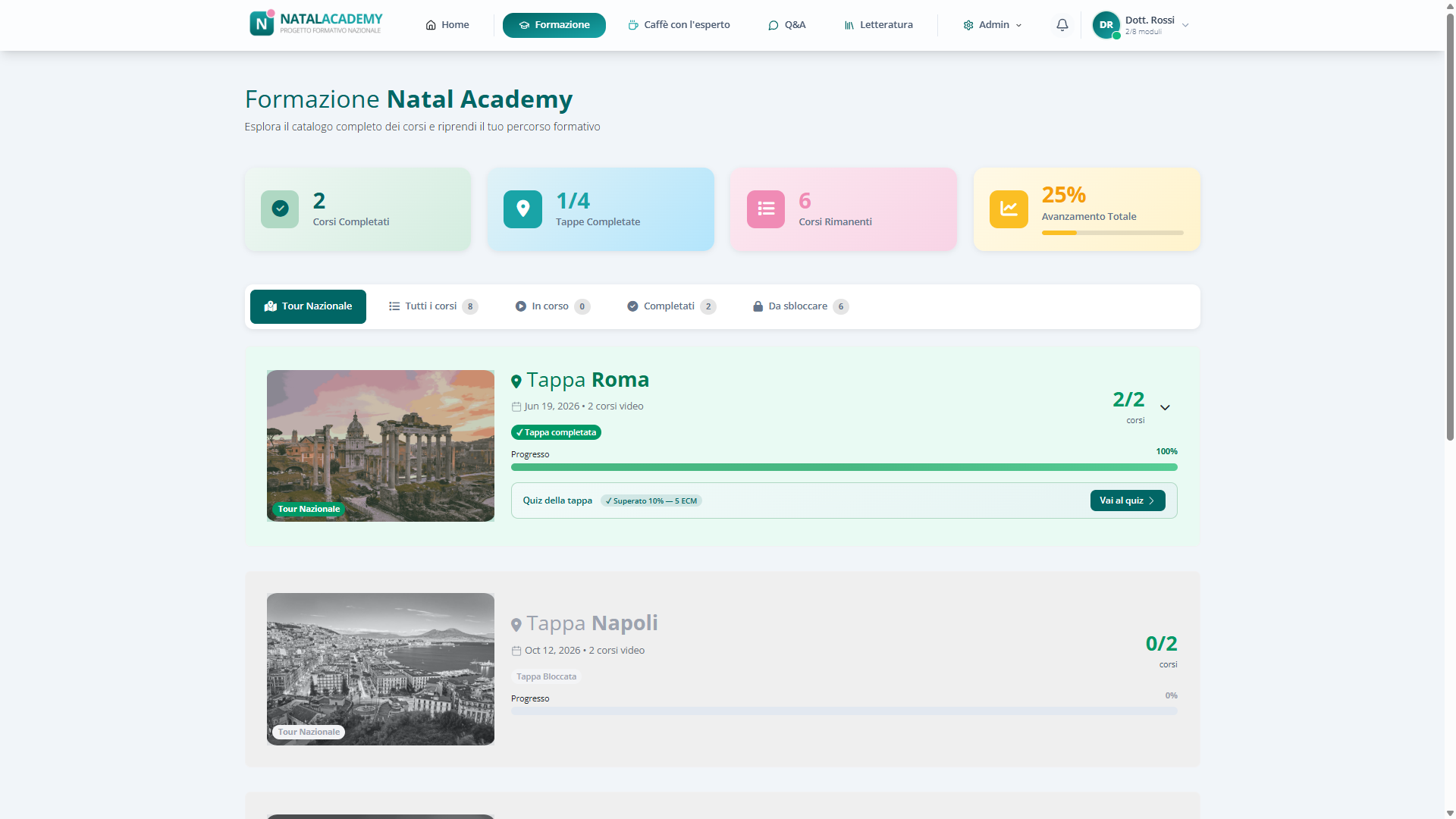Expand the Tappa Roma courses chevron
The image size is (1456, 819).
coord(1166,407)
